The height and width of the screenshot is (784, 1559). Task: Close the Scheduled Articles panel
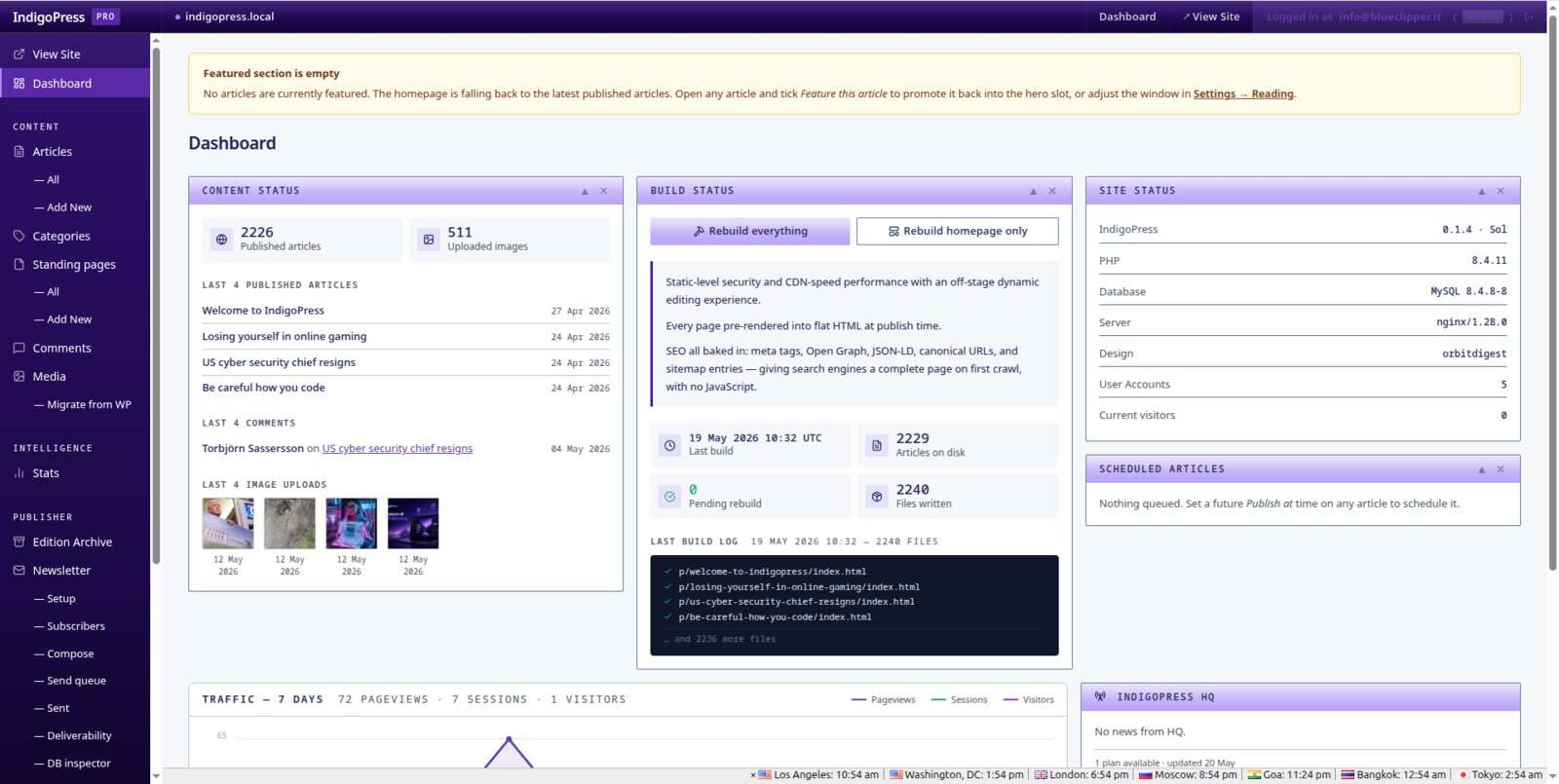click(1501, 469)
